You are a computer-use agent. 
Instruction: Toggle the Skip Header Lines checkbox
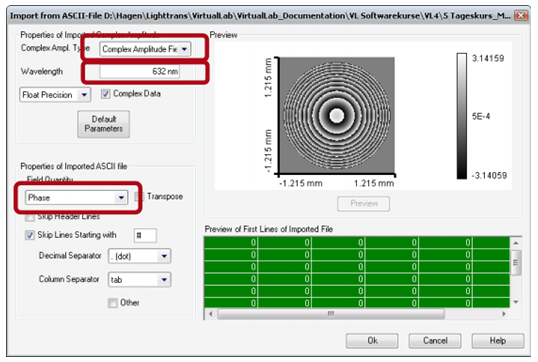30,217
